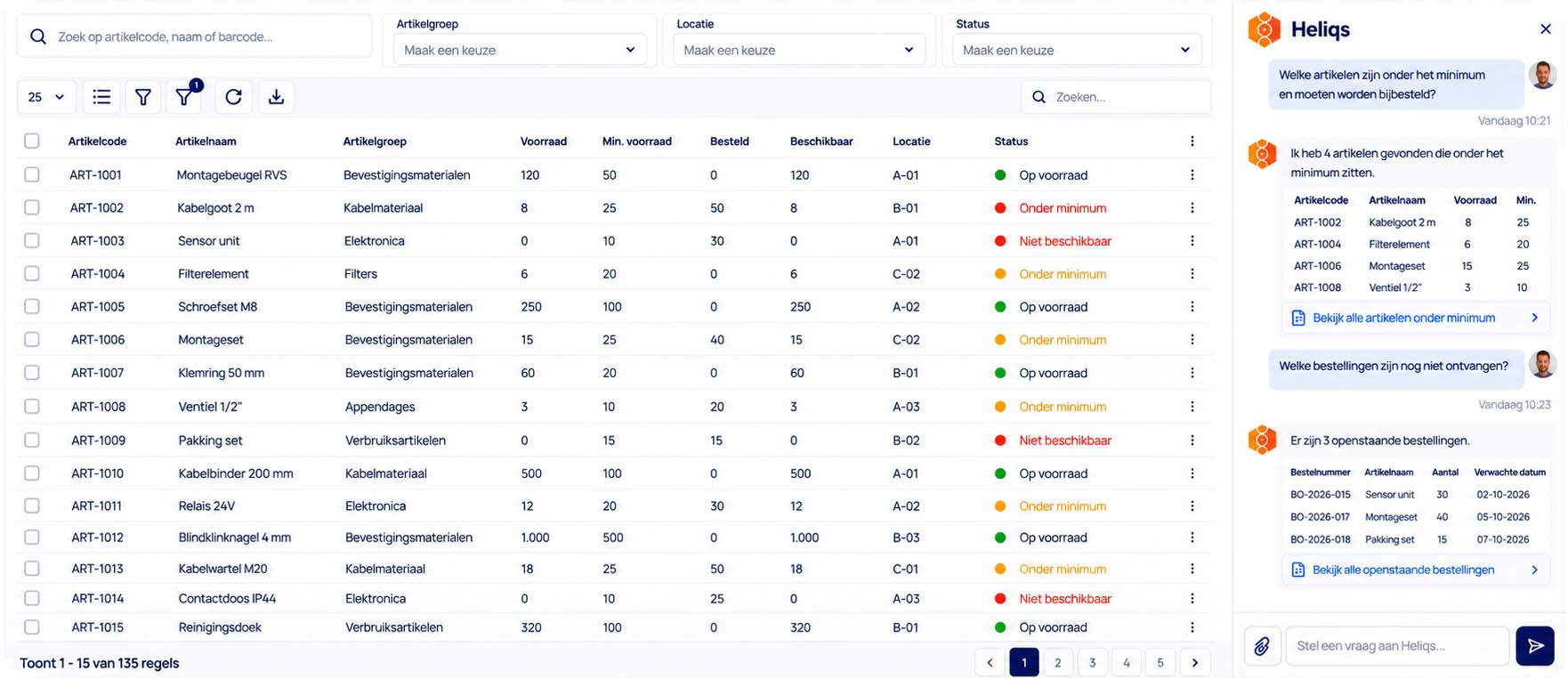Go to the previous page arrow
Image resolution: width=1568 pixels, height=679 pixels.
tap(990, 663)
